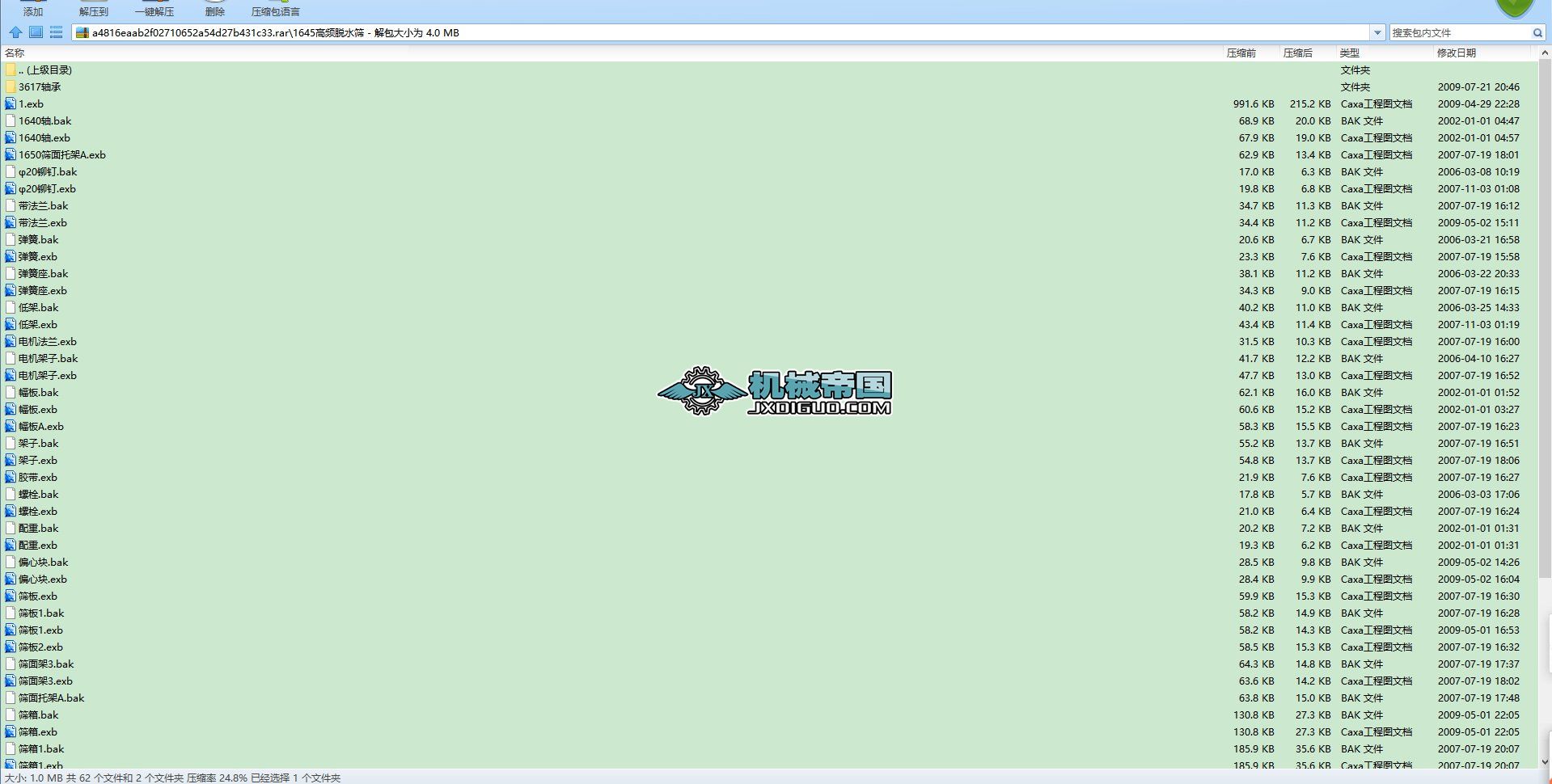The height and width of the screenshot is (784, 1552).
Task: Click the 筛箱.bak file name
Action: pyautogui.click(x=38, y=714)
